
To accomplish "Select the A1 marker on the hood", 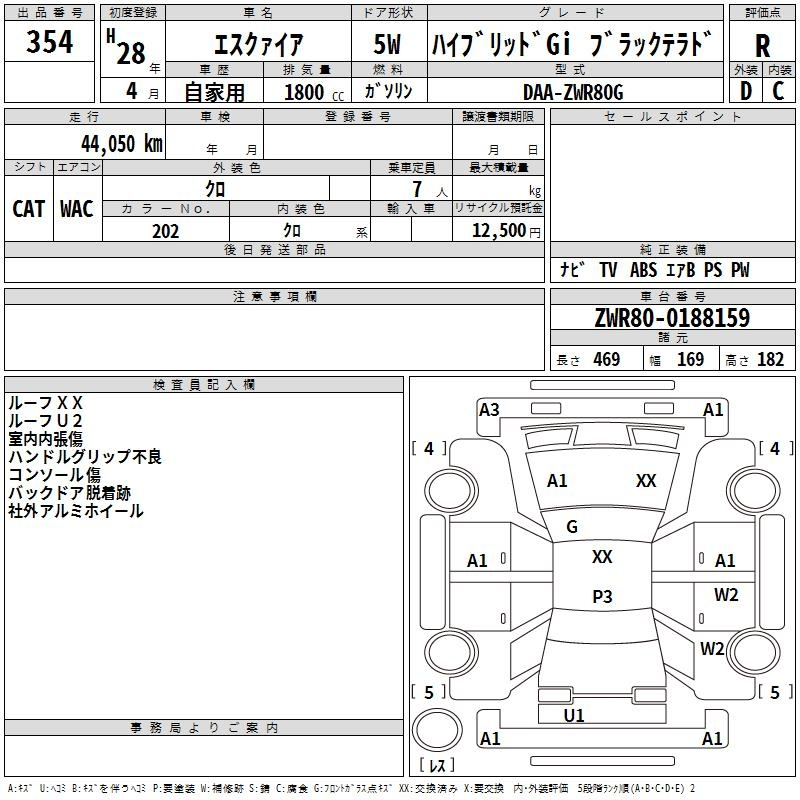I will coord(557,481).
